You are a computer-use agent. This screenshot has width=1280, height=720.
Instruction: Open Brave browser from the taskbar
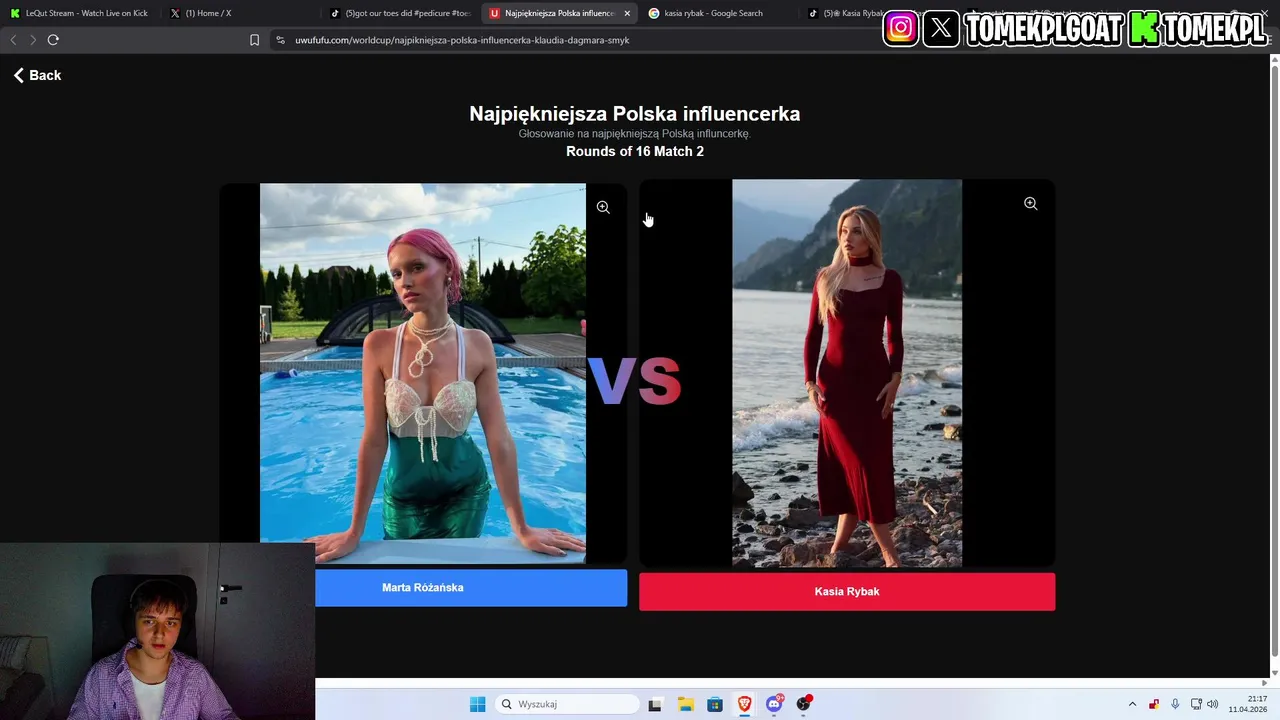pyautogui.click(x=744, y=704)
